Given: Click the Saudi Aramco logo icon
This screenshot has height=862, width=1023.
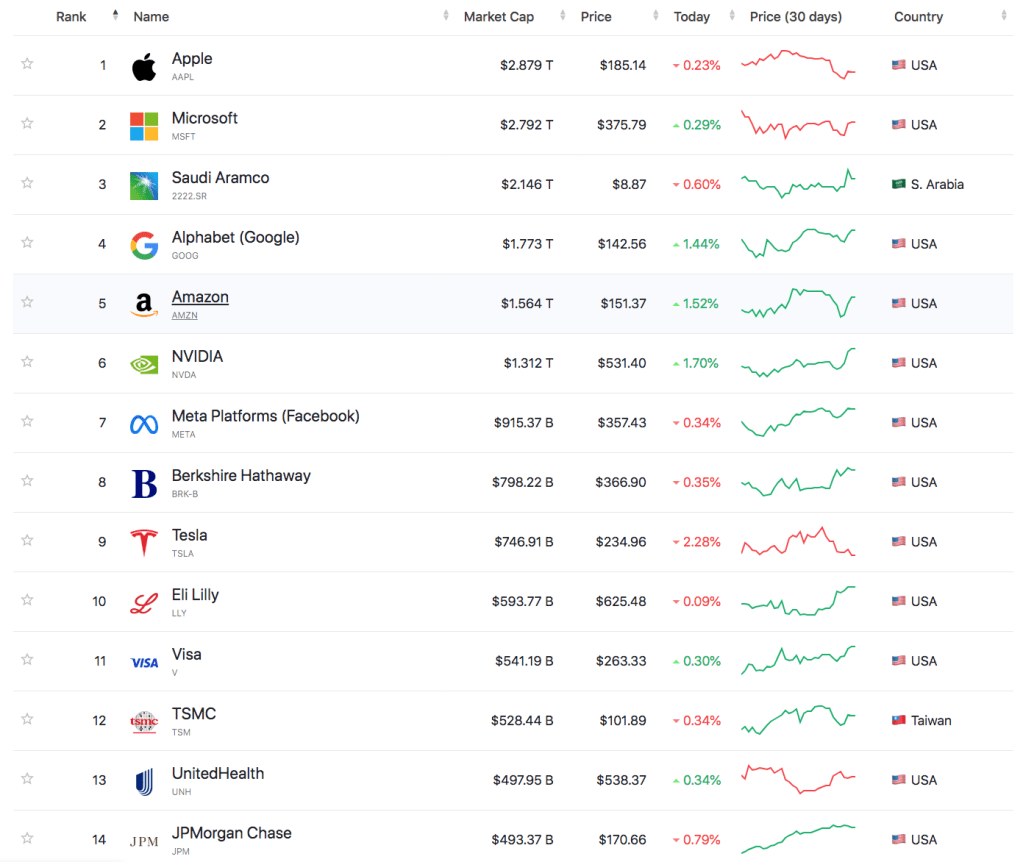Looking at the screenshot, I should (x=144, y=186).
